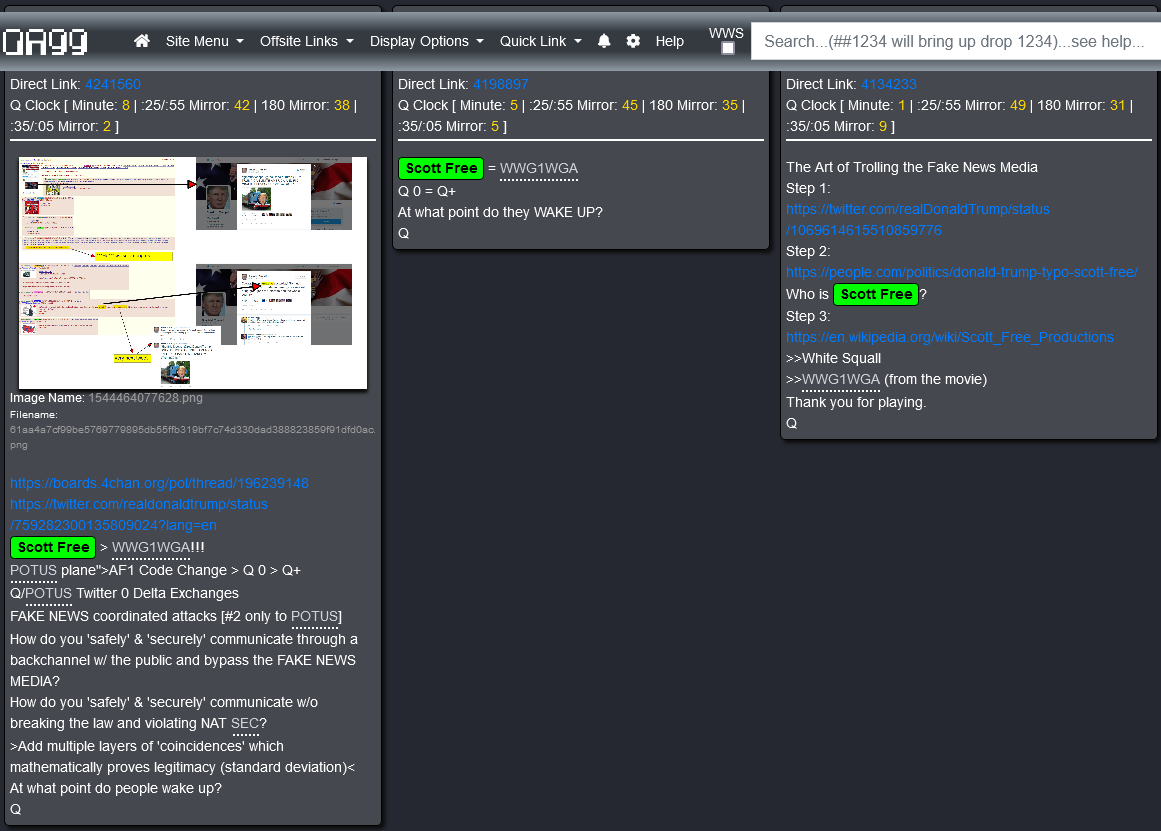This screenshot has height=831, width=1161.
Task: Click '>>White Squall' line
Action: click(833, 358)
